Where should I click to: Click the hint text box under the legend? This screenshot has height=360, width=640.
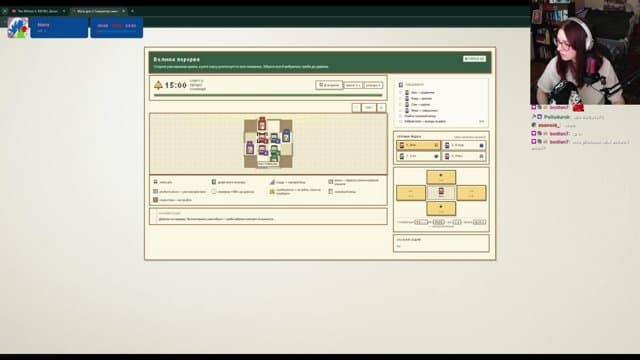pyautogui.click(x=268, y=216)
